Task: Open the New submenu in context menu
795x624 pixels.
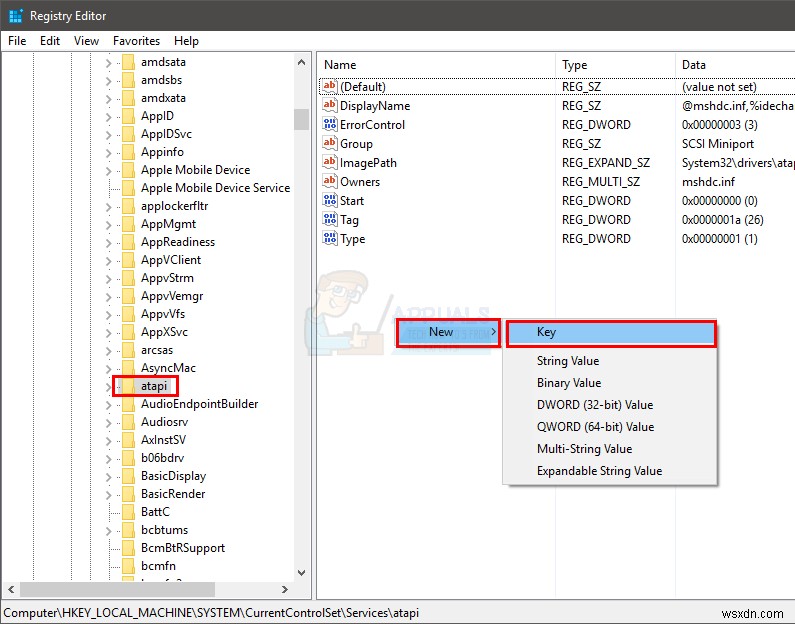Action: pyautogui.click(x=448, y=333)
